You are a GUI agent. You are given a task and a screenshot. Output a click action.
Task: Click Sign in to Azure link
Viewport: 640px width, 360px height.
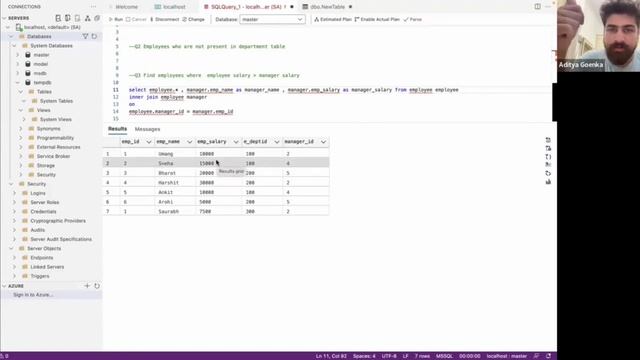coord(33,295)
